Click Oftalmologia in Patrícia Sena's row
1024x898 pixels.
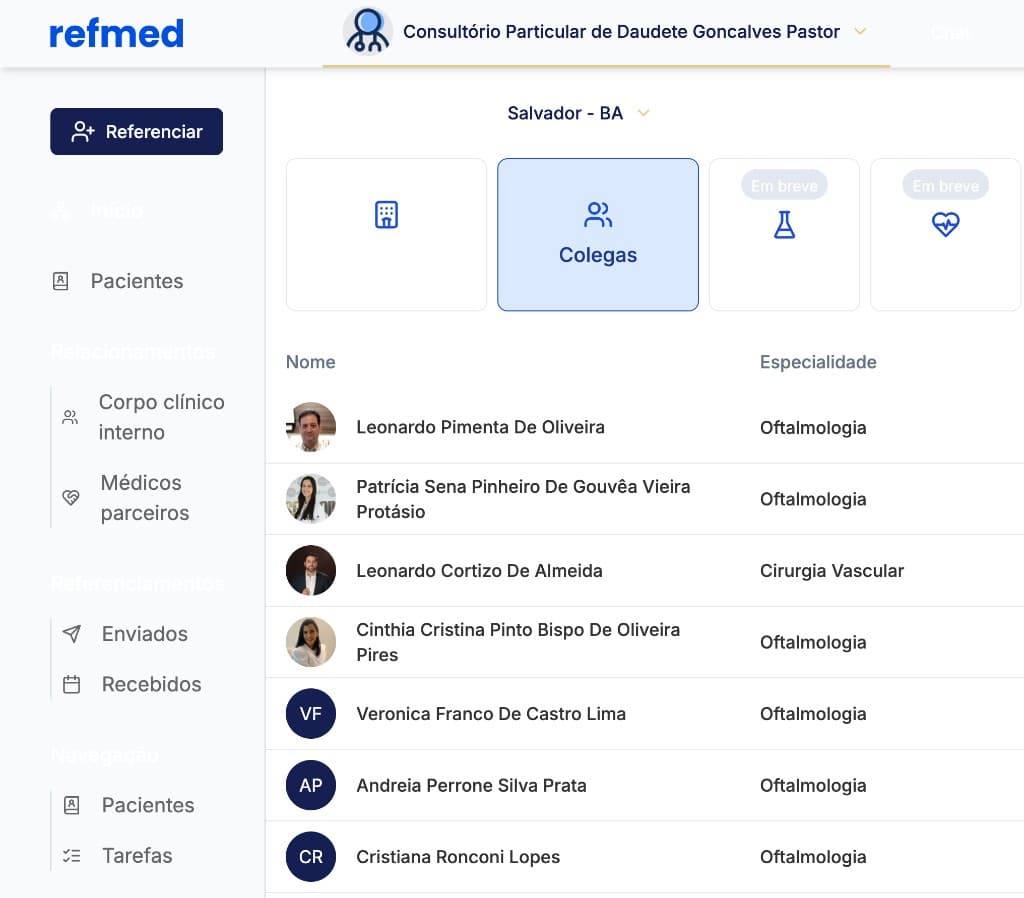click(813, 499)
